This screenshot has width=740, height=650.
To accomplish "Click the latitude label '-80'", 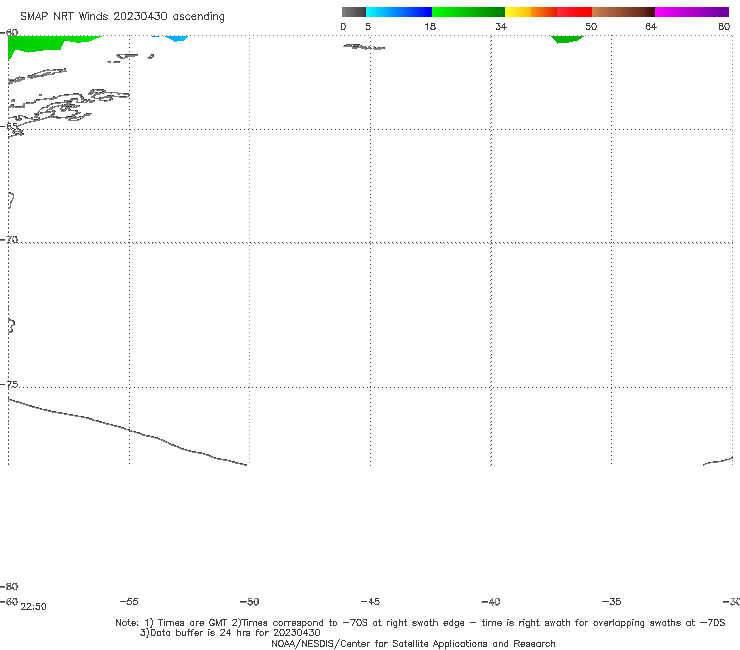I will point(9,587).
